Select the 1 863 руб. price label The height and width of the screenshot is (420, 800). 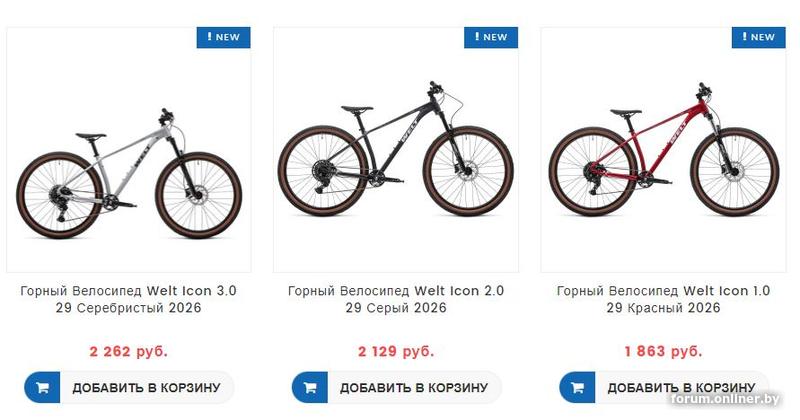[663, 351]
